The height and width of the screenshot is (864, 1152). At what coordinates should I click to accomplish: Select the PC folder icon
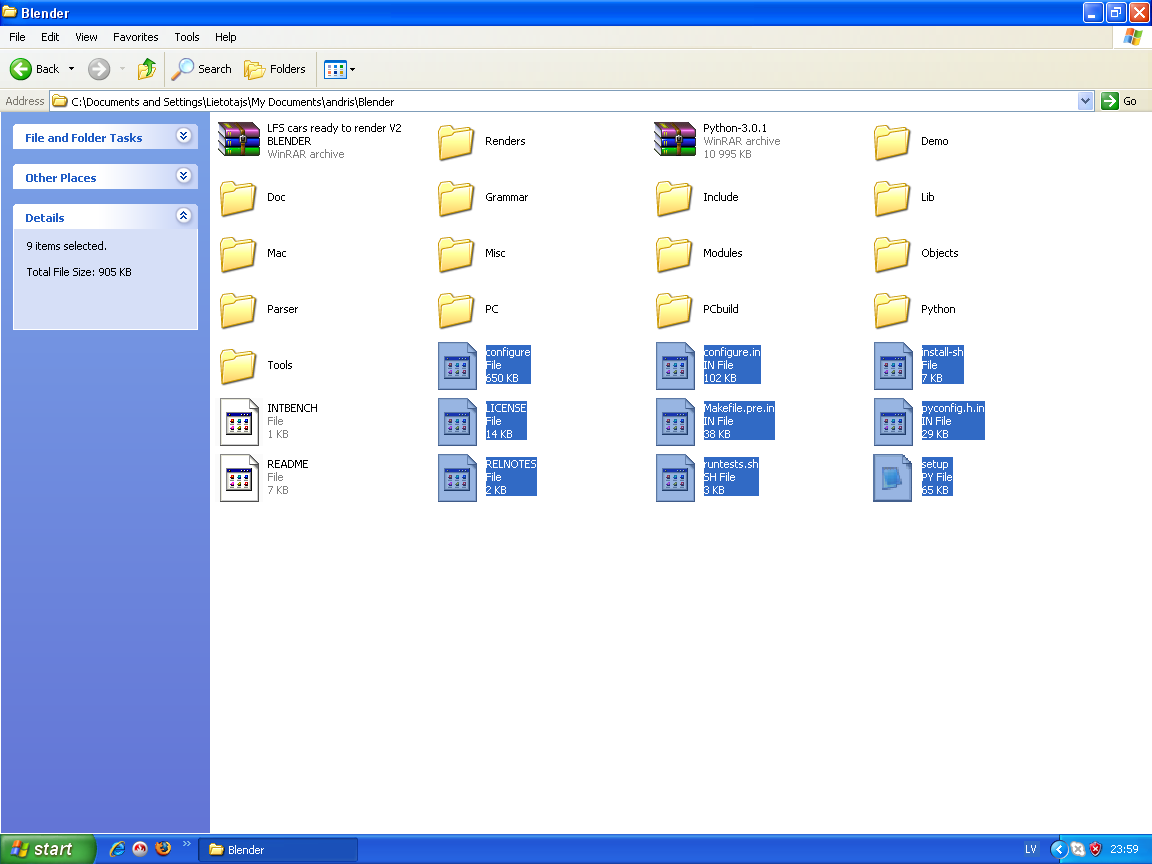click(456, 309)
